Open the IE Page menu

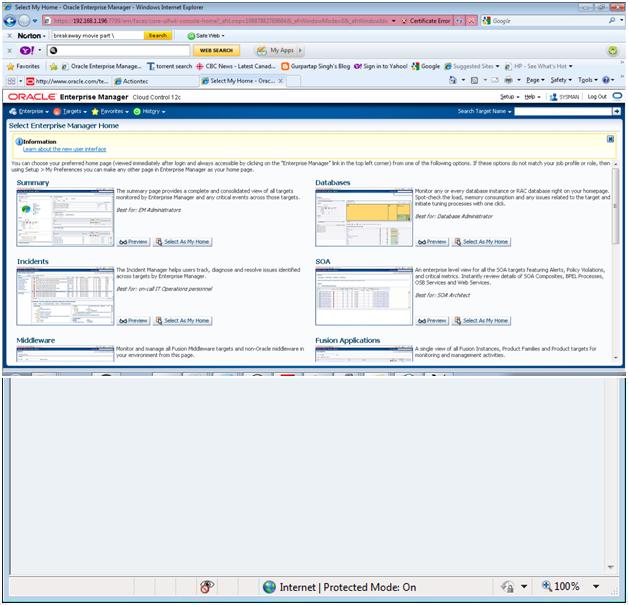[535, 80]
